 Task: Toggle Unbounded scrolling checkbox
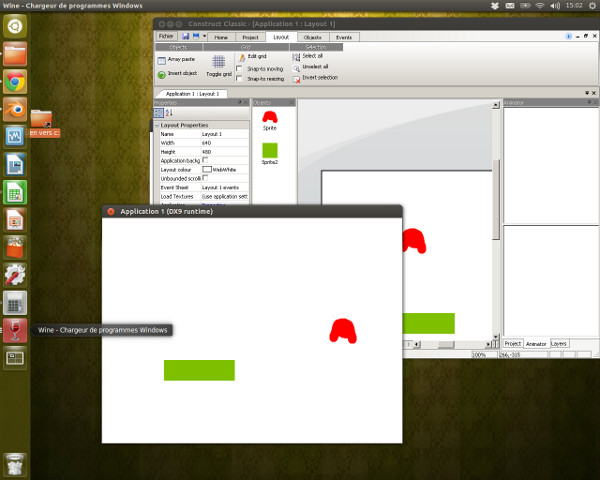coord(205,178)
